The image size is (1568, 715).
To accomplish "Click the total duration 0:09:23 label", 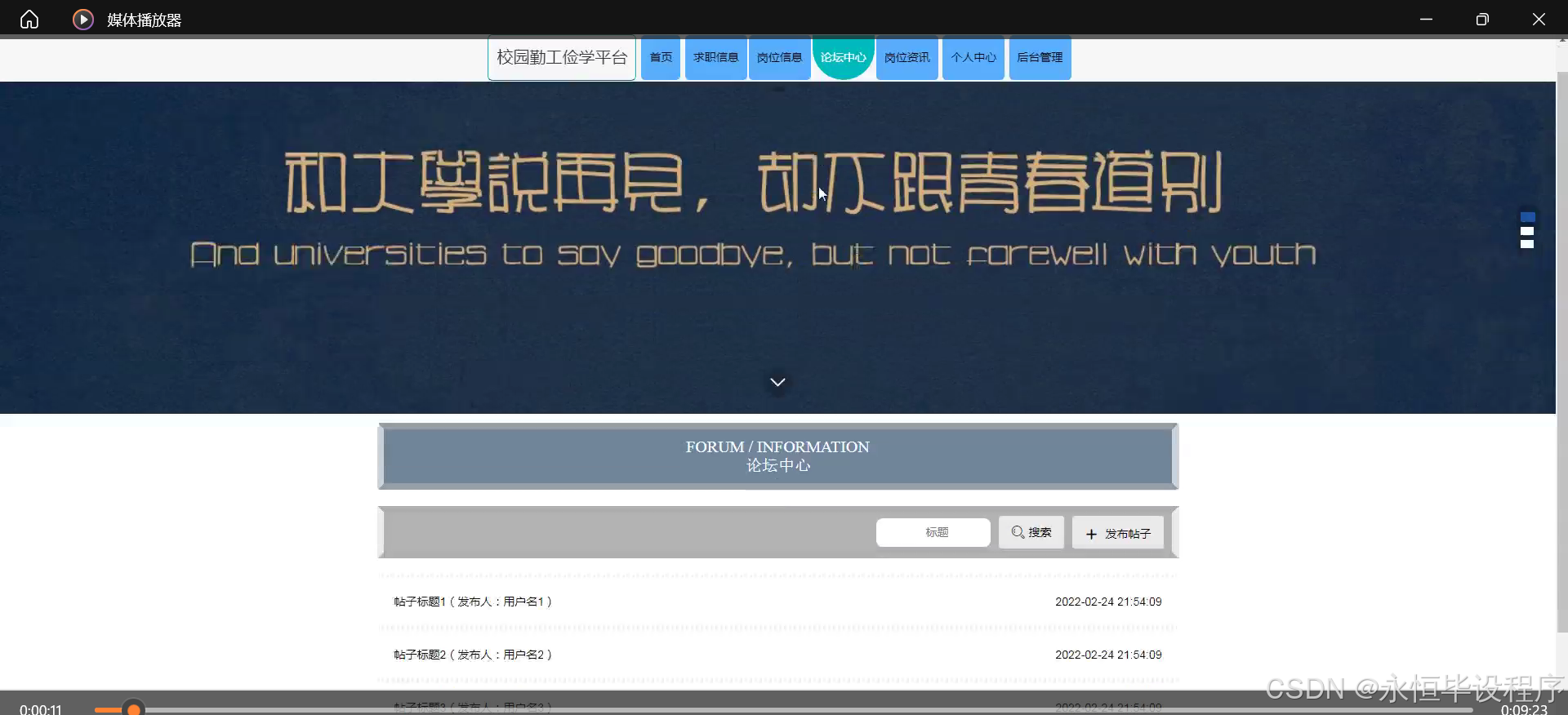I will [1524, 709].
